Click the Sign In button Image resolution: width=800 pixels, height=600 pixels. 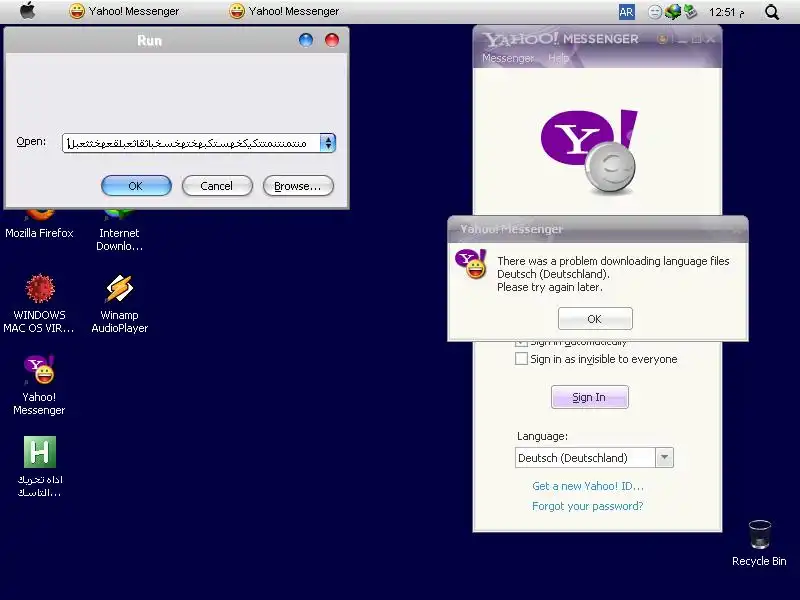tap(589, 397)
